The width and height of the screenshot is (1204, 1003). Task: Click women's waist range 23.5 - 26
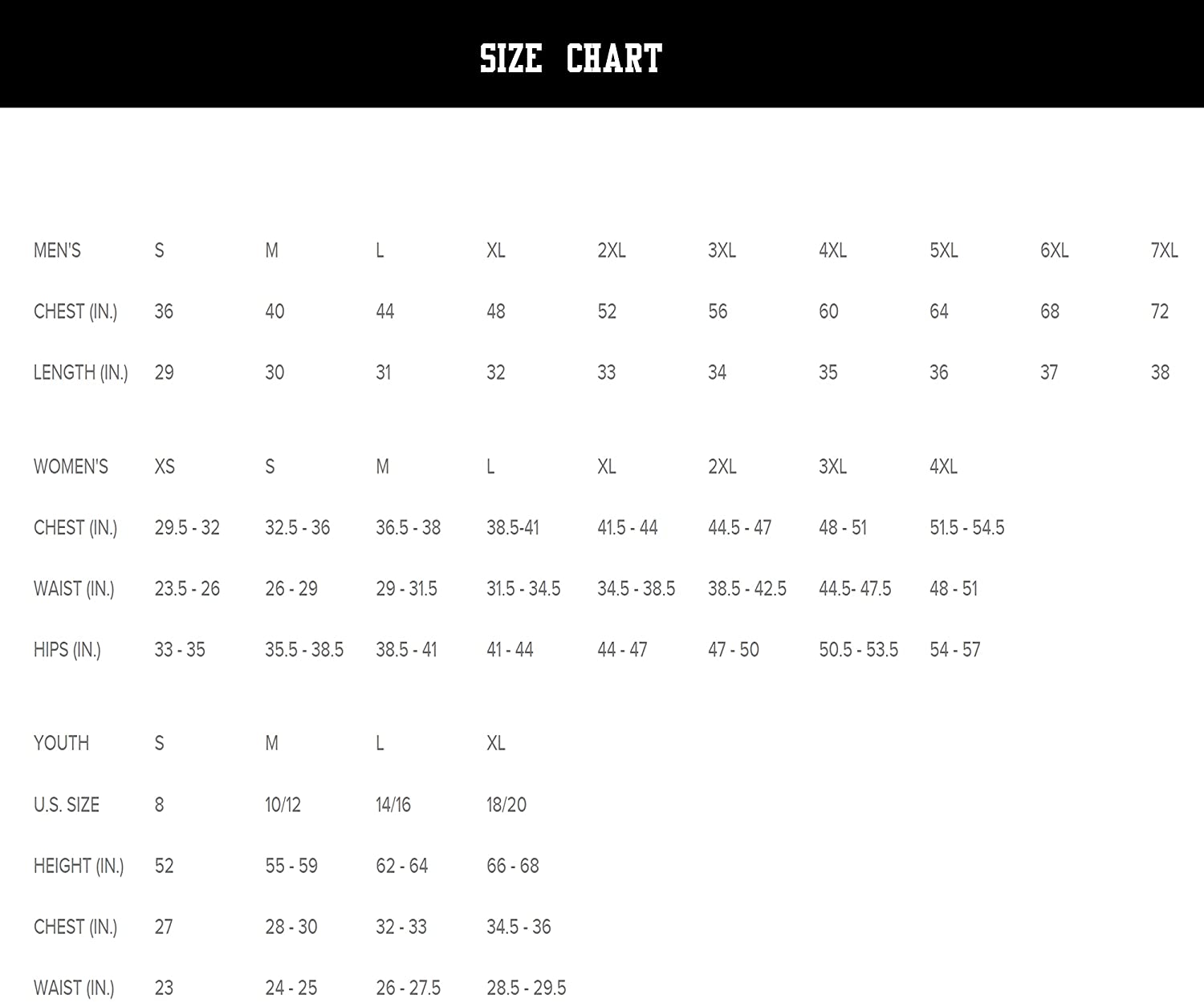(187, 588)
